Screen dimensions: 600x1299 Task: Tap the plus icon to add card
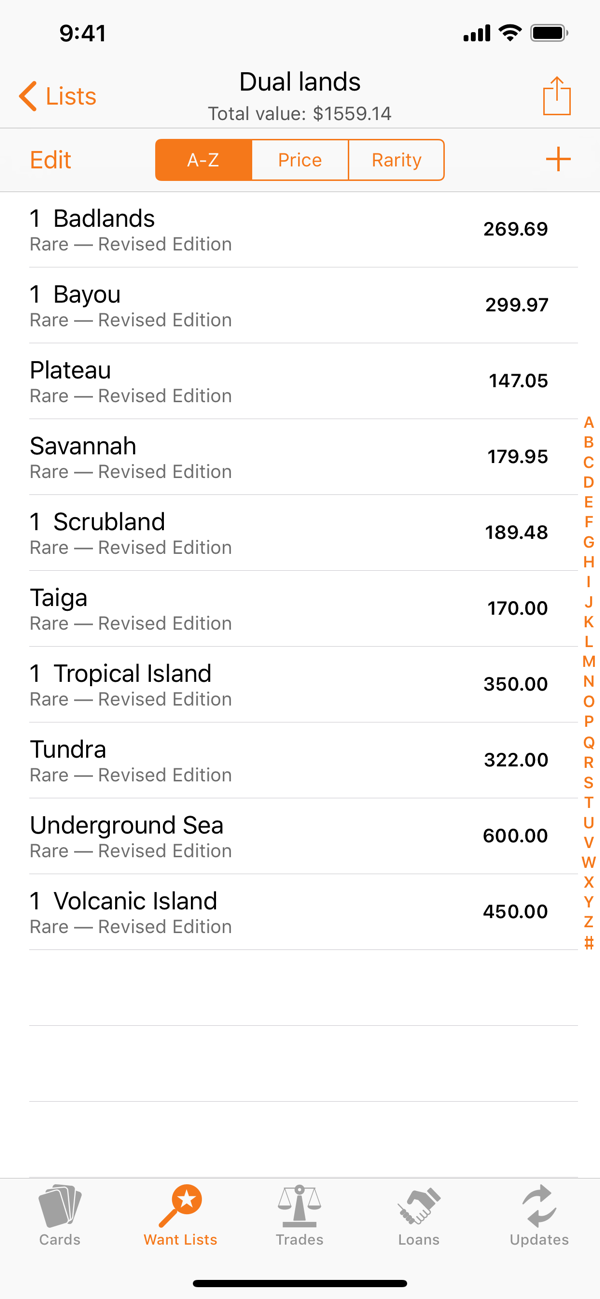tap(558, 160)
